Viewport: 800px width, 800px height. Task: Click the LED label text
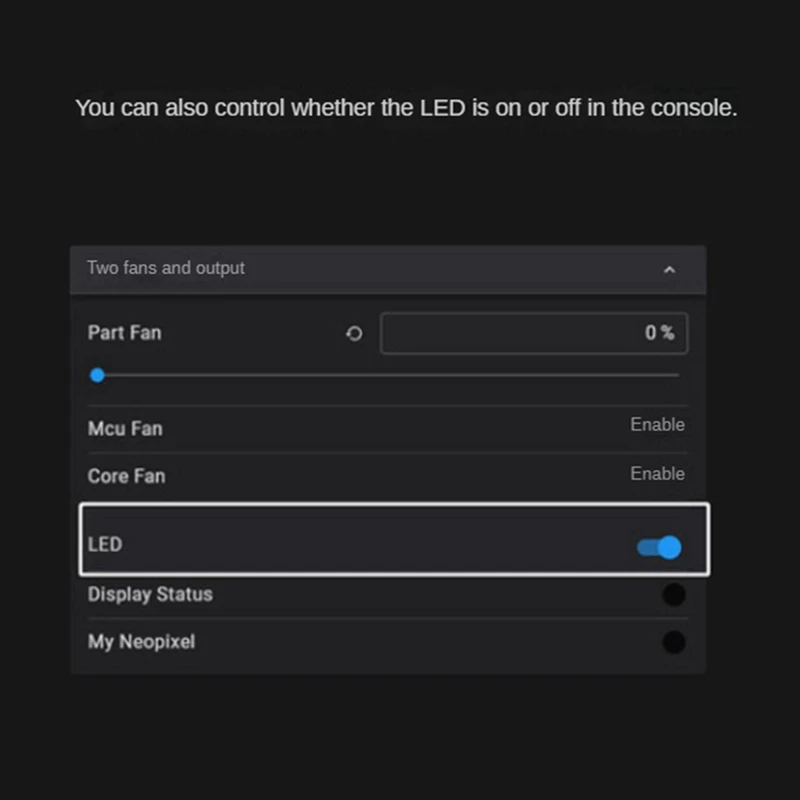pyautogui.click(x=105, y=545)
